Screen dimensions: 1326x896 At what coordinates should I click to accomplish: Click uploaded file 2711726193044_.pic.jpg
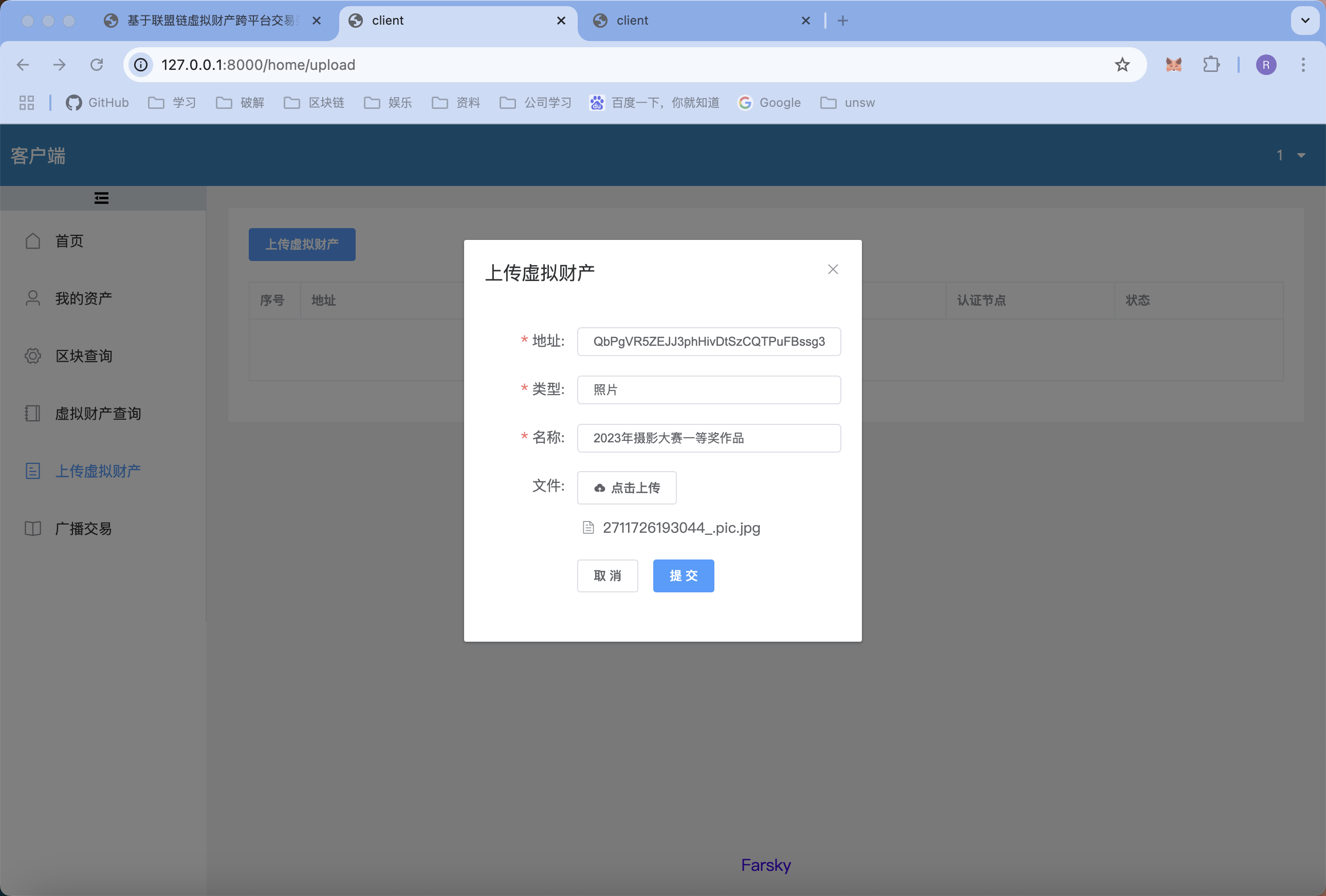680,528
